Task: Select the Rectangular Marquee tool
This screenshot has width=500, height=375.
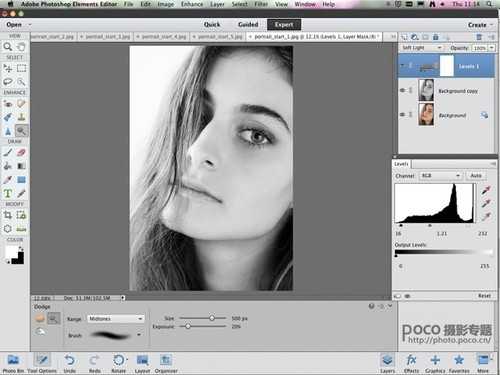Action: (x=21, y=68)
